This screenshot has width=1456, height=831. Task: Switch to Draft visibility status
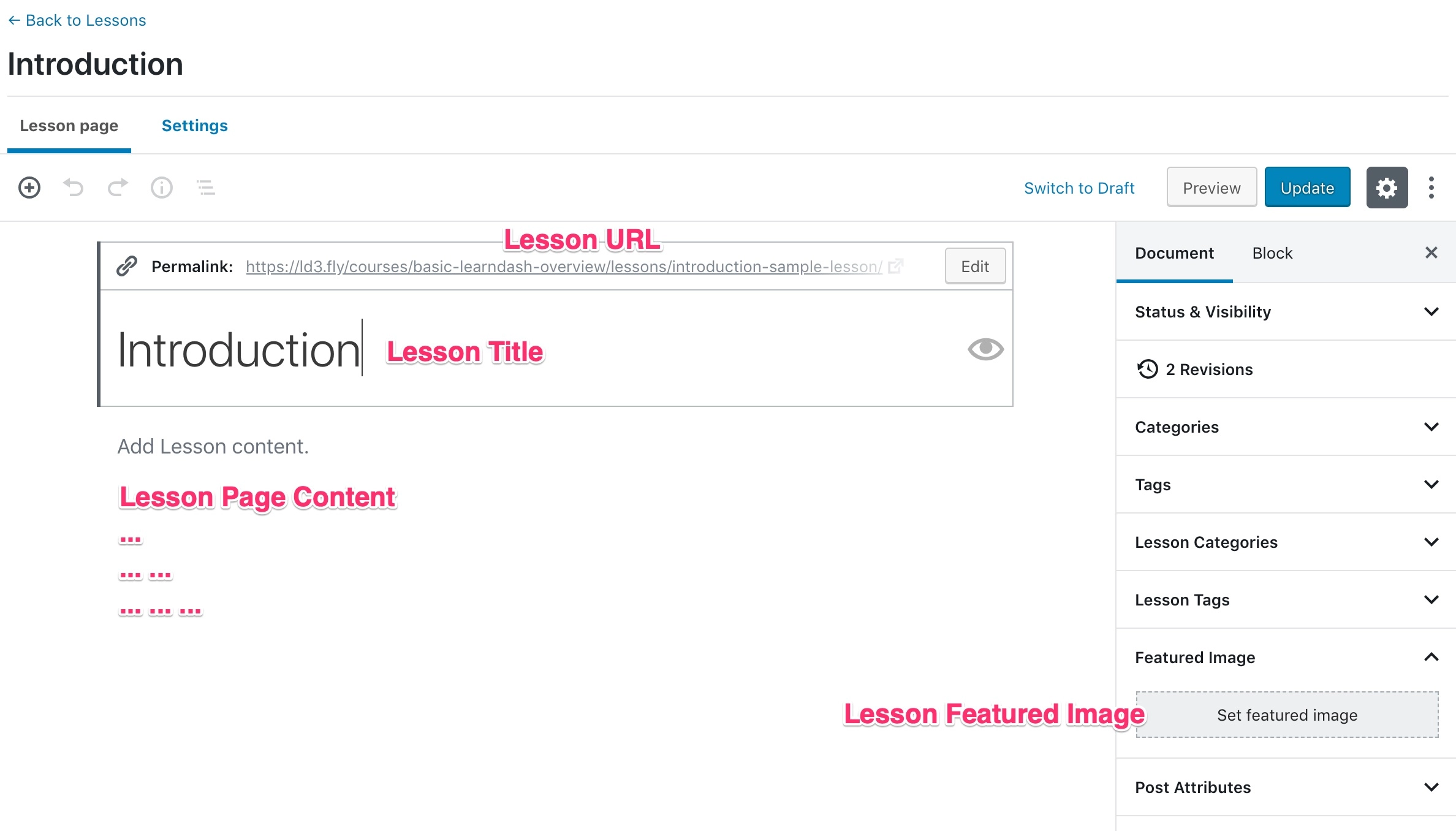pyautogui.click(x=1079, y=188)
